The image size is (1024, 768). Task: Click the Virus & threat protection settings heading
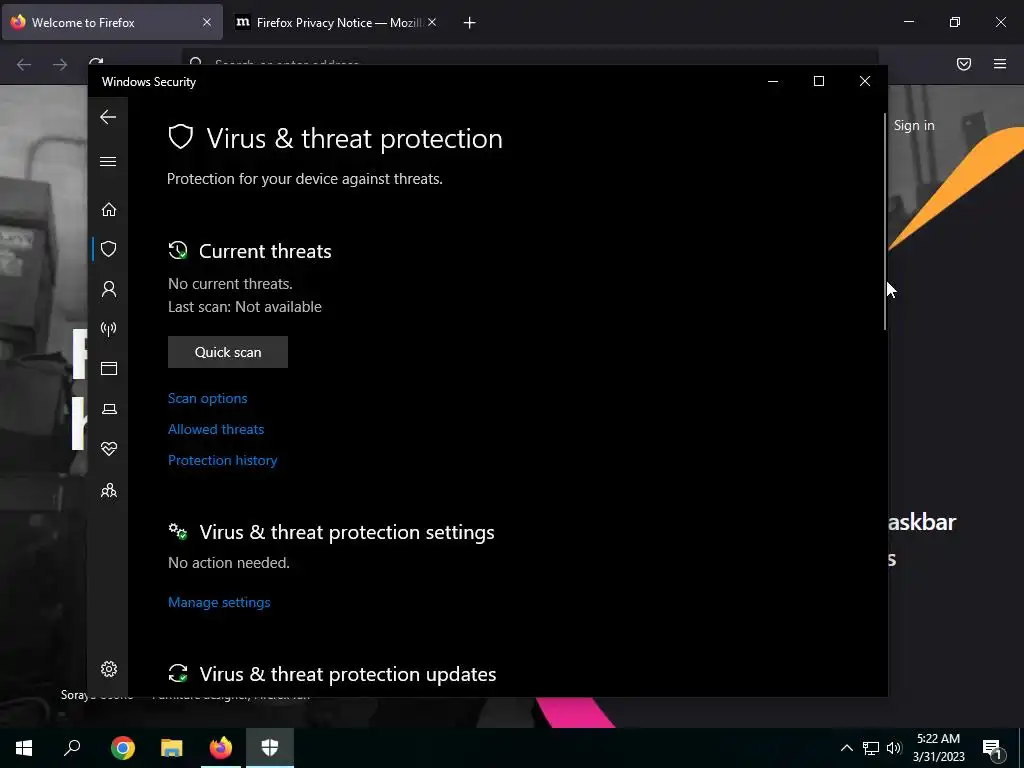click(x=347, y=532)
